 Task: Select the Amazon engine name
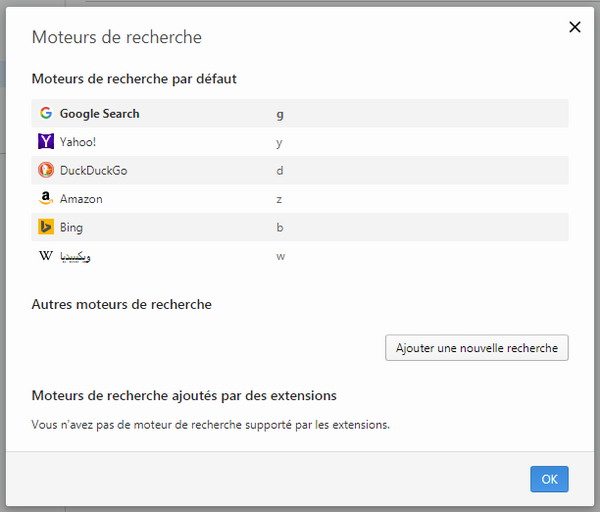[81, 199]
